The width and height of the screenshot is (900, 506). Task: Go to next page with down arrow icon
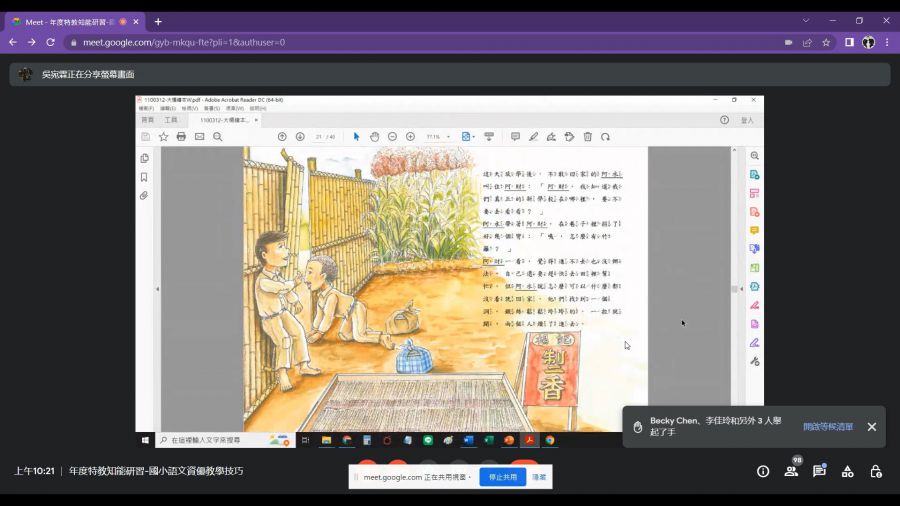[300, 137]
